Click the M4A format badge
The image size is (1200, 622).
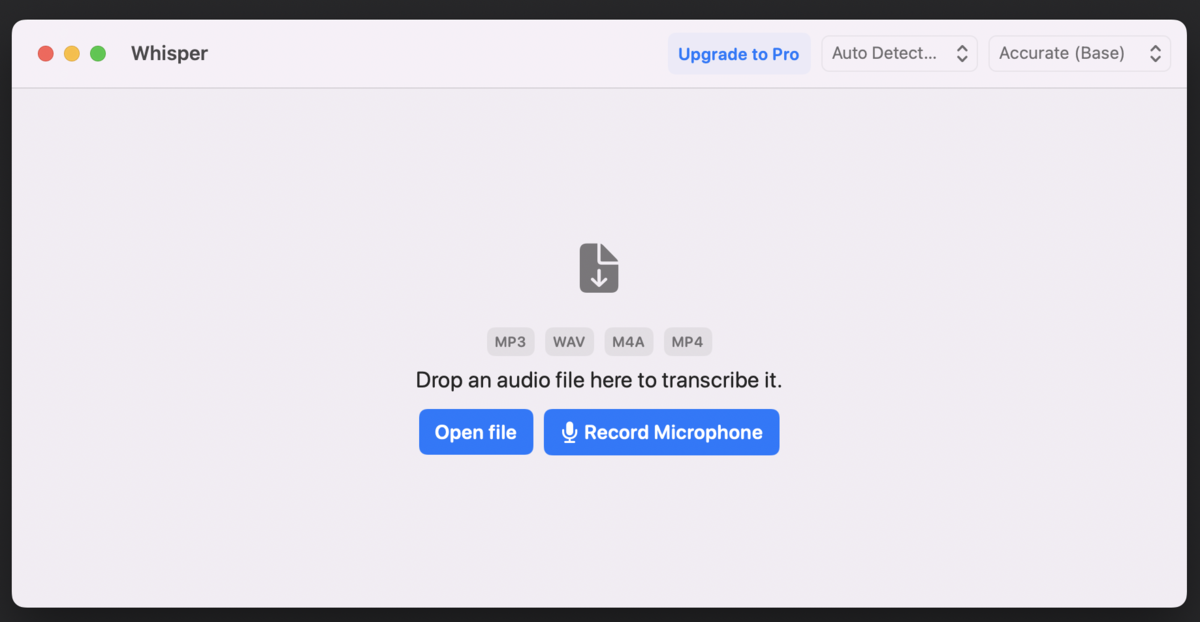pyautogui.click(x=629, y=342)
